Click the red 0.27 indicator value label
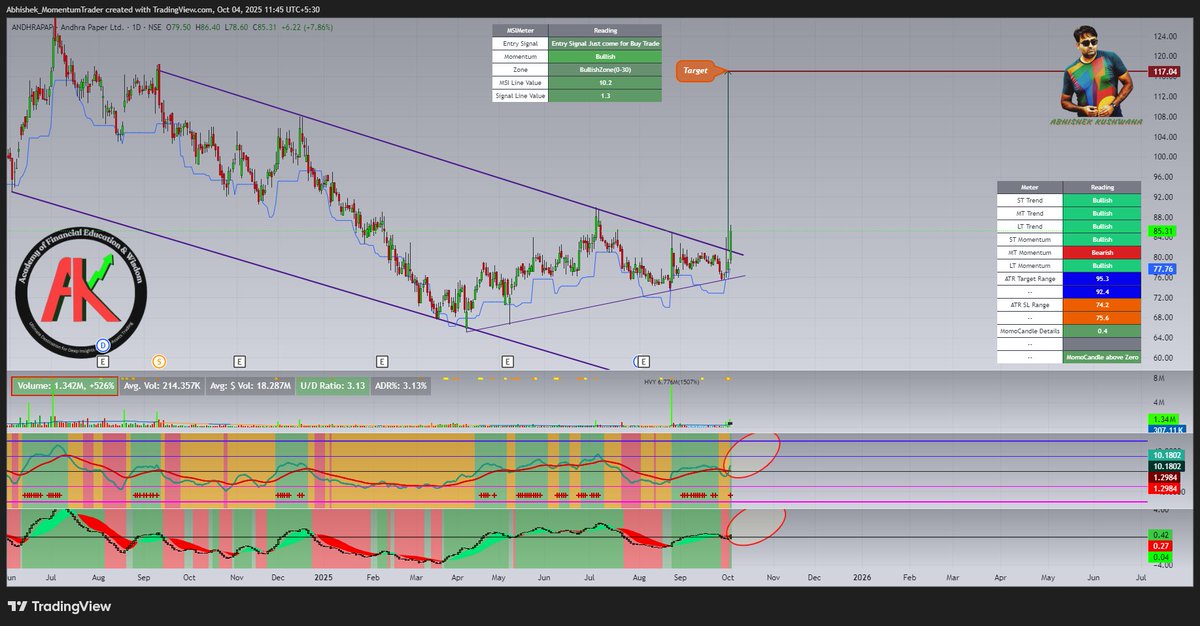Viewport: 1200px width, 626px height. [x=1160, y=547]
